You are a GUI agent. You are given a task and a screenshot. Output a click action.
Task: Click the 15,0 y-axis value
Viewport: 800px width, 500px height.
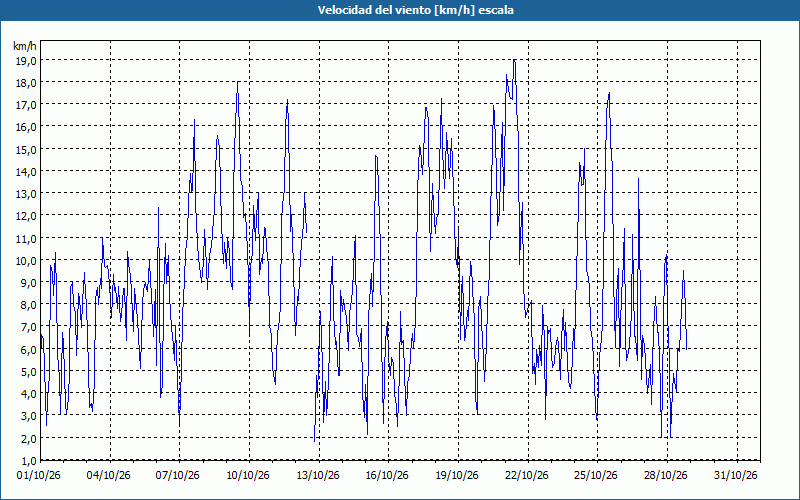click(x=27, y=149)
